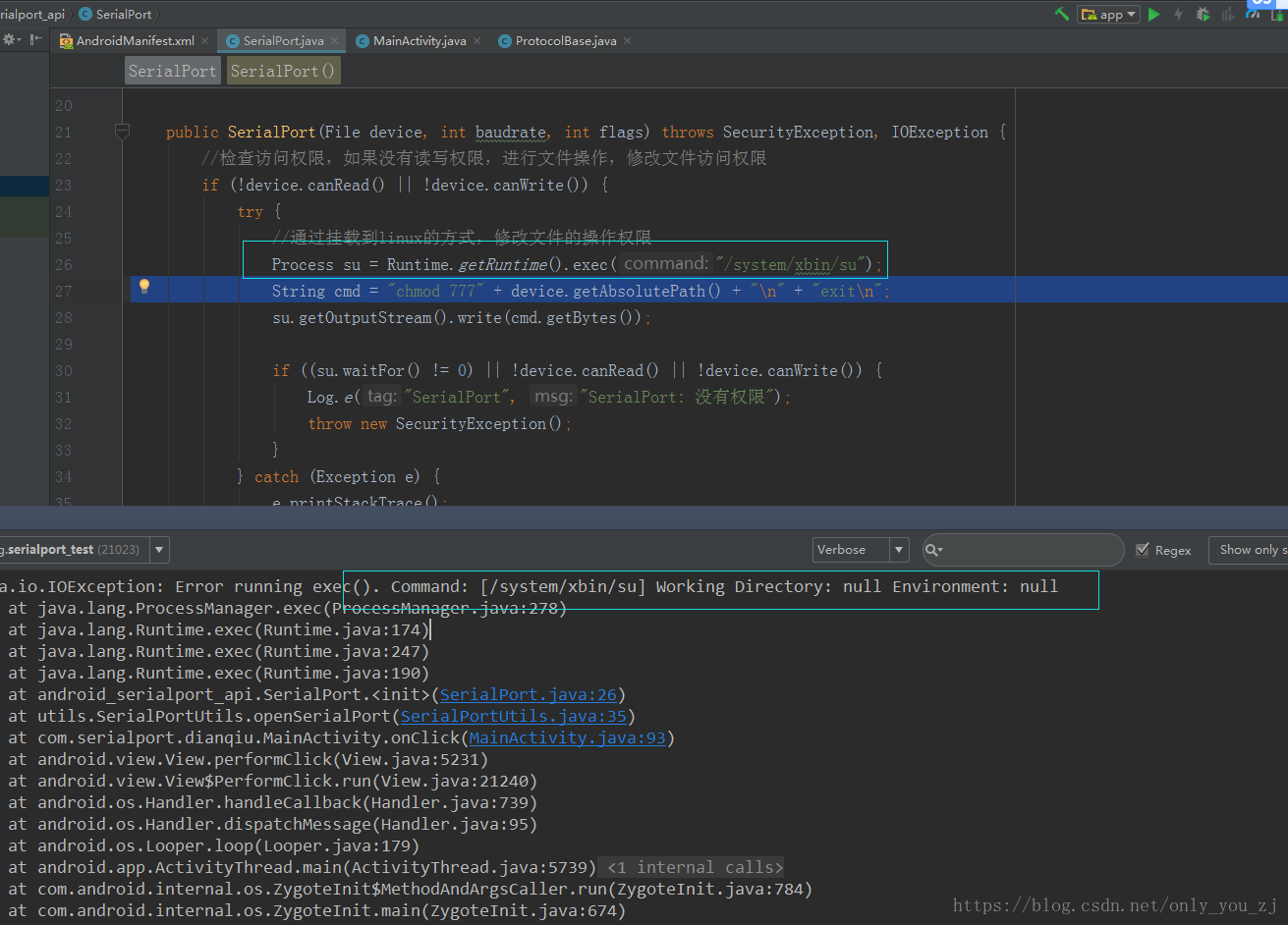Click the Handler.handleCallback stack trace line
This screenshot has height=925, width=1288.
pyautogui.click(x=273, y=802)
